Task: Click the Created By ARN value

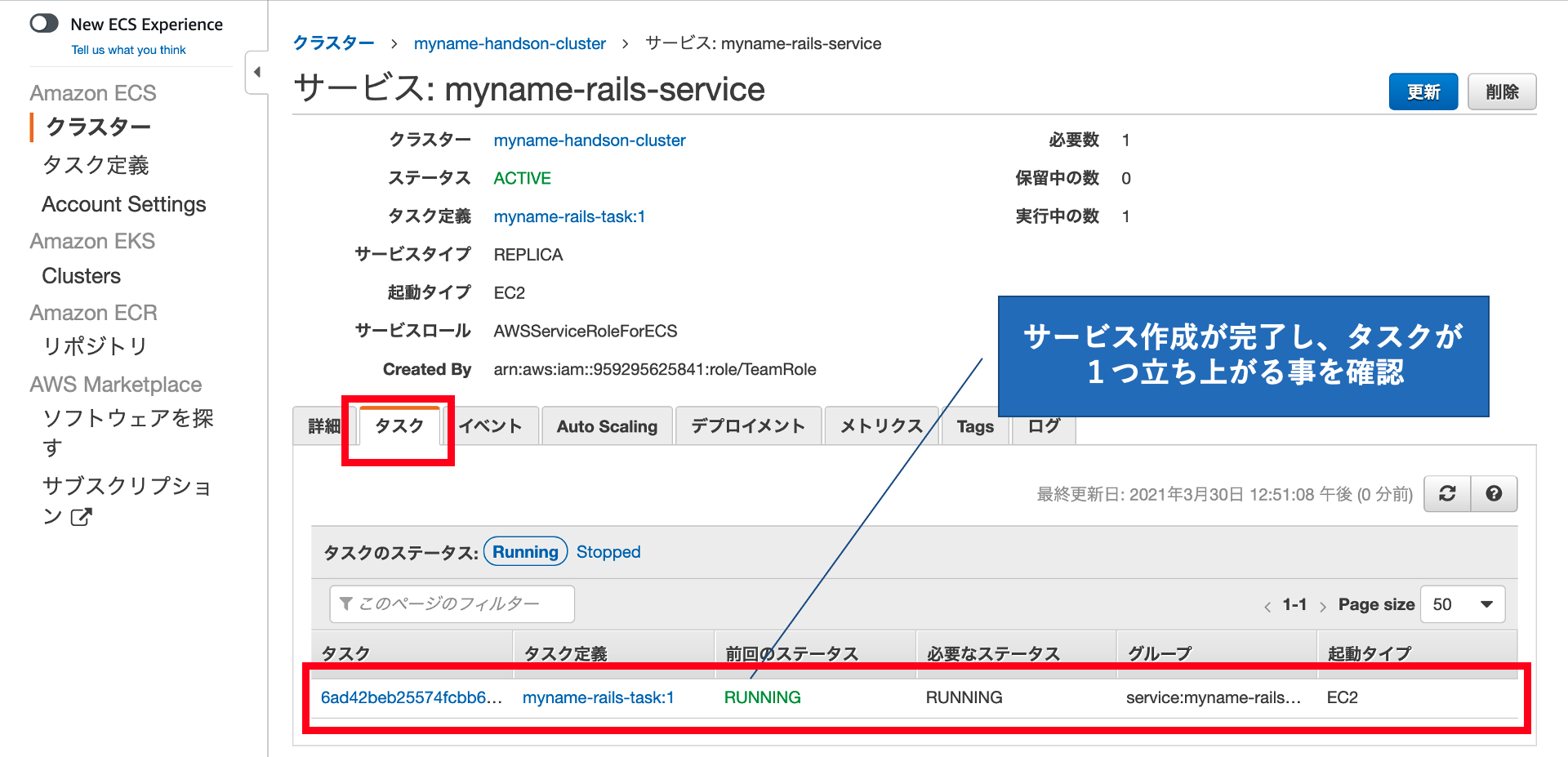Action: (654, 369)
